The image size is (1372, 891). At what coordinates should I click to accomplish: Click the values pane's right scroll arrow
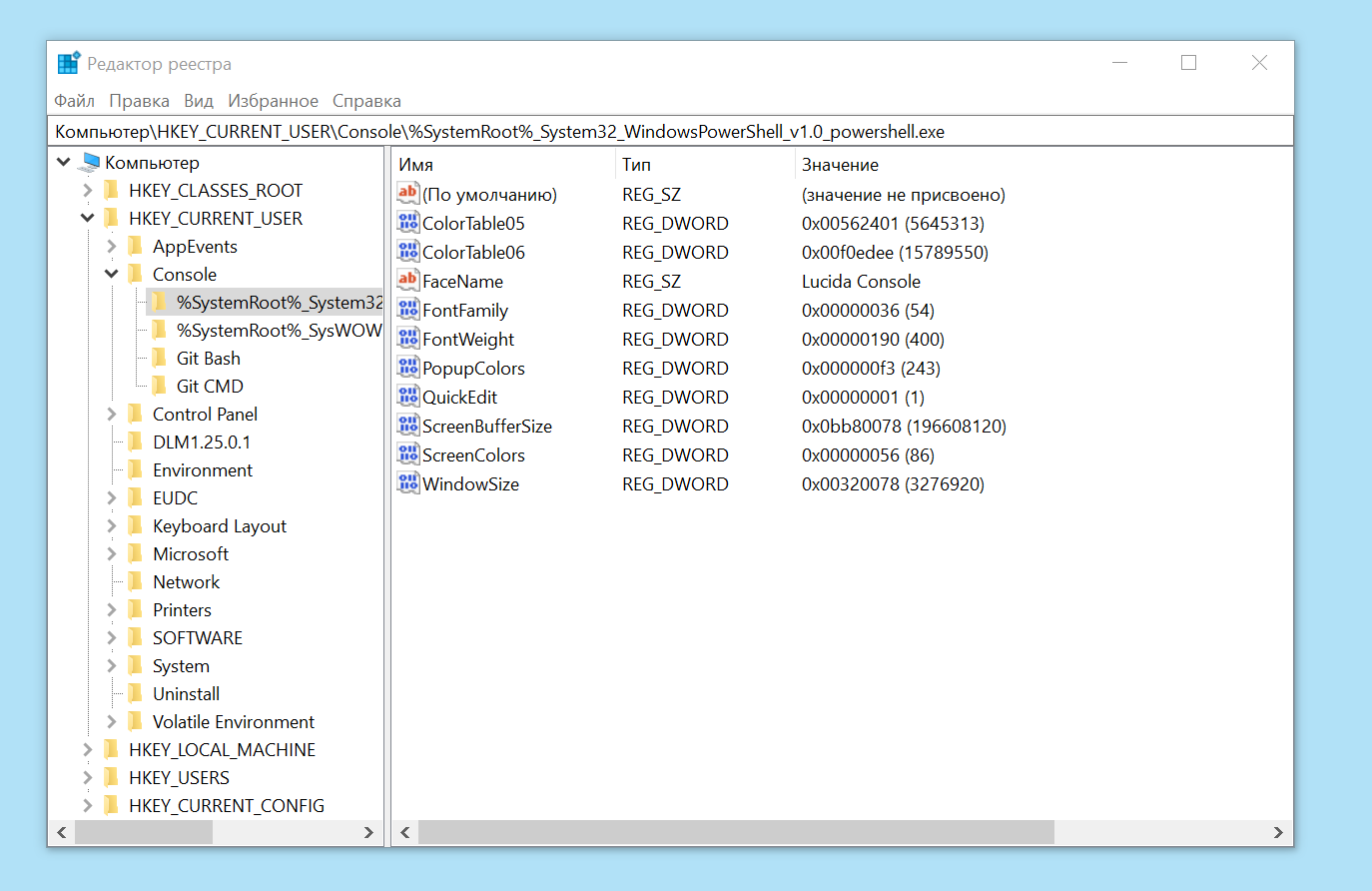click(x=1278, y=832)
